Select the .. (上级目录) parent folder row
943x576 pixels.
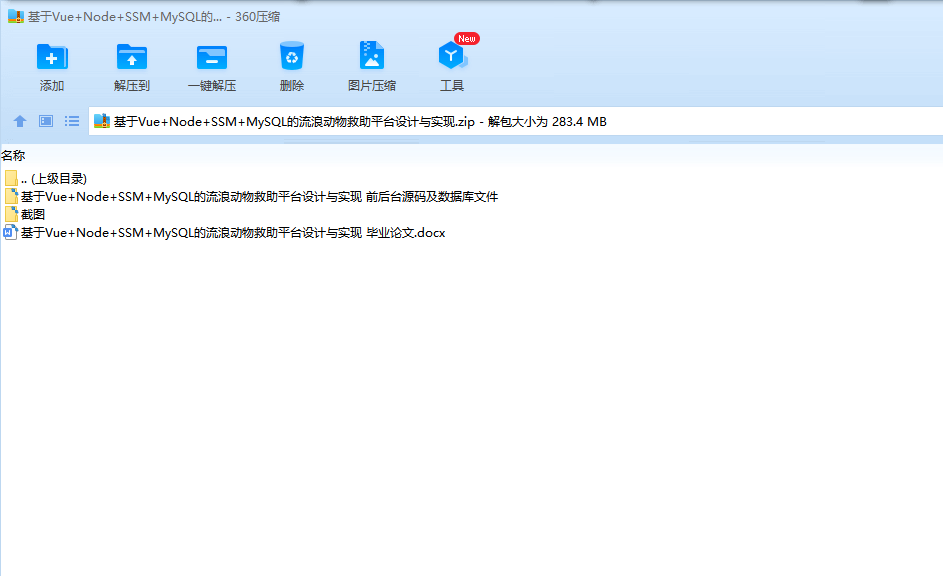(46, 179)
